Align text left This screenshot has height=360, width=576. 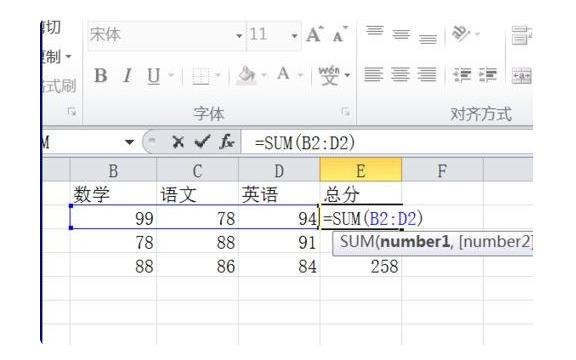point(374,75)
